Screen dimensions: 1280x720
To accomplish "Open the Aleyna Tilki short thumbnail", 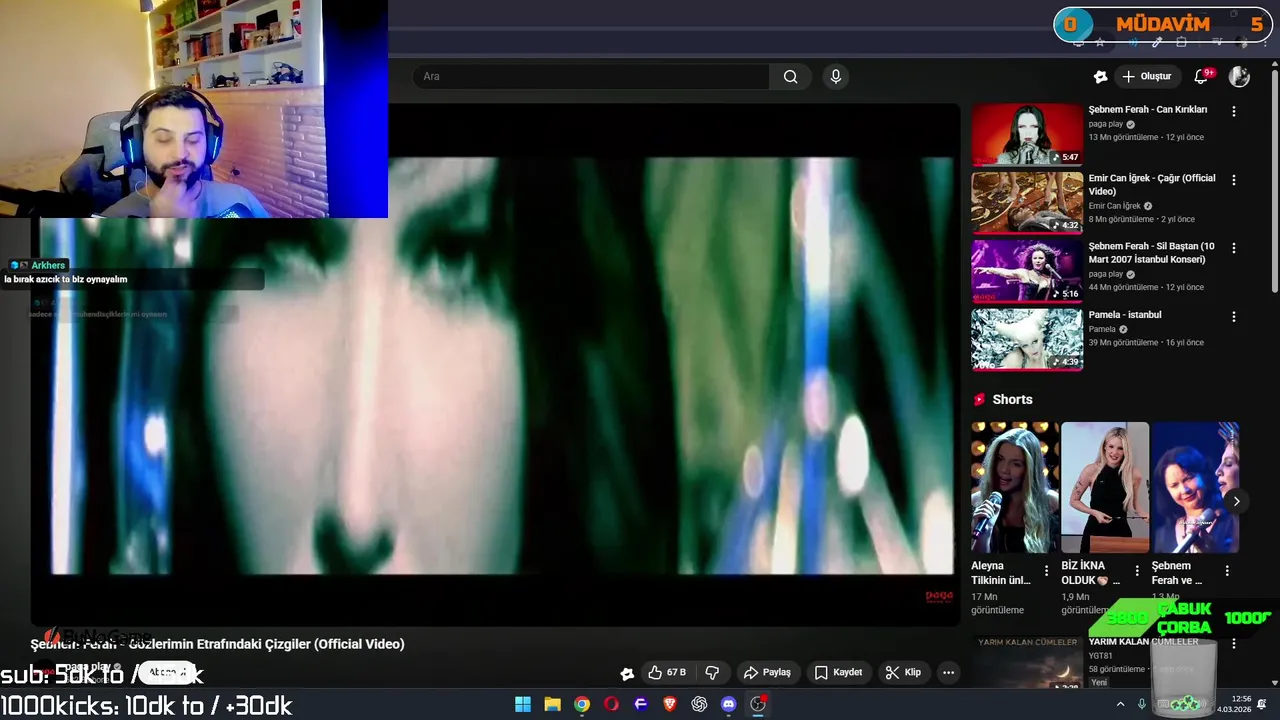I will pos(1014,487).
